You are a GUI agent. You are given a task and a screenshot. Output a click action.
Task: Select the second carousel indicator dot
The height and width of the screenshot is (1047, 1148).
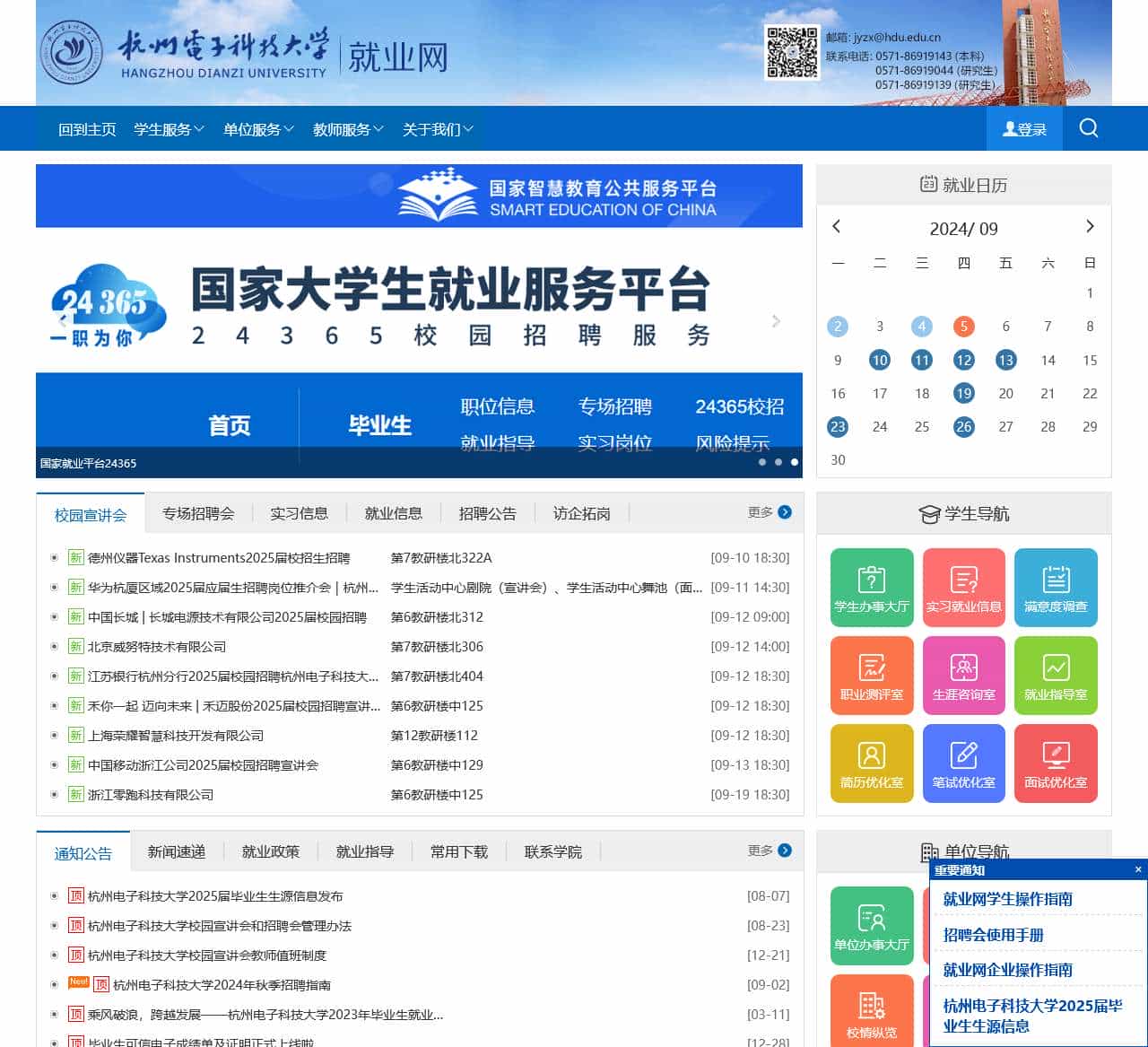click(778, 462)
